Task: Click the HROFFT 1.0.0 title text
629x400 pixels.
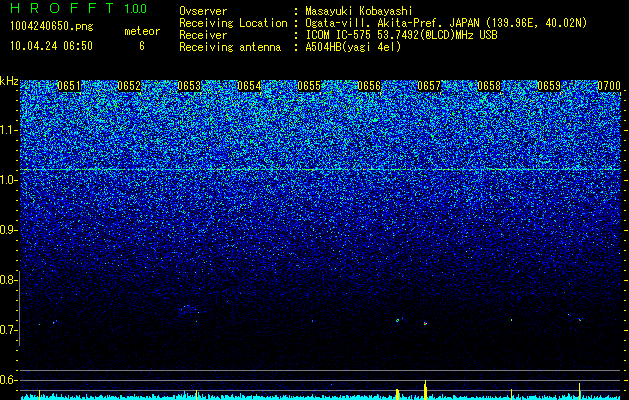Action: [79, 8]
